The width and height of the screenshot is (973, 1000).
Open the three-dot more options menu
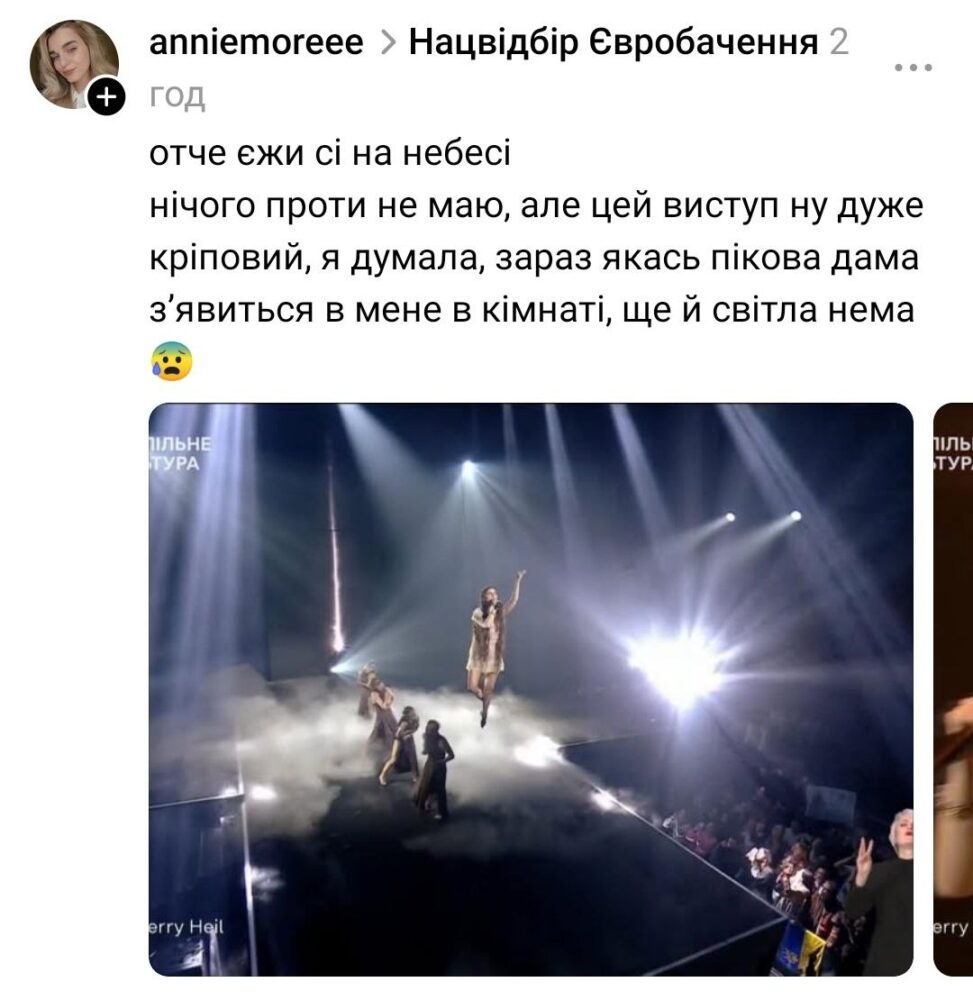pos(913,67)
